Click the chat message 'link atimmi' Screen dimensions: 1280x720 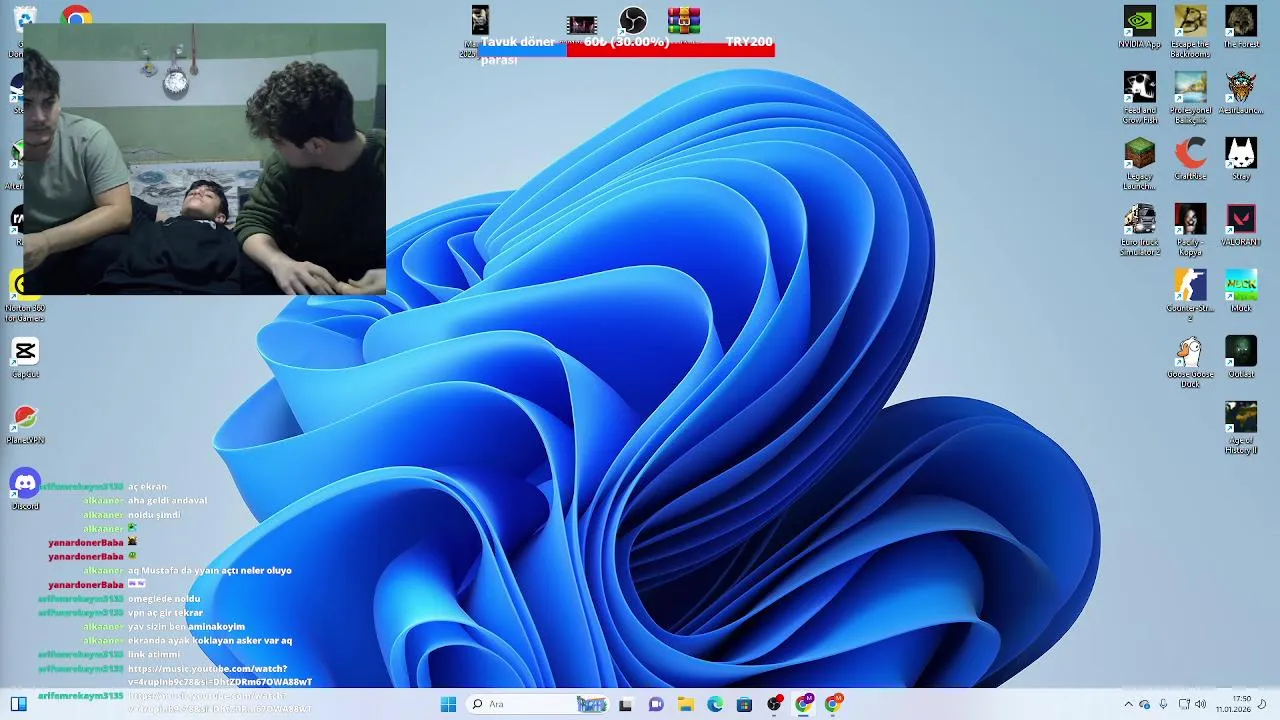pos(154,654)
